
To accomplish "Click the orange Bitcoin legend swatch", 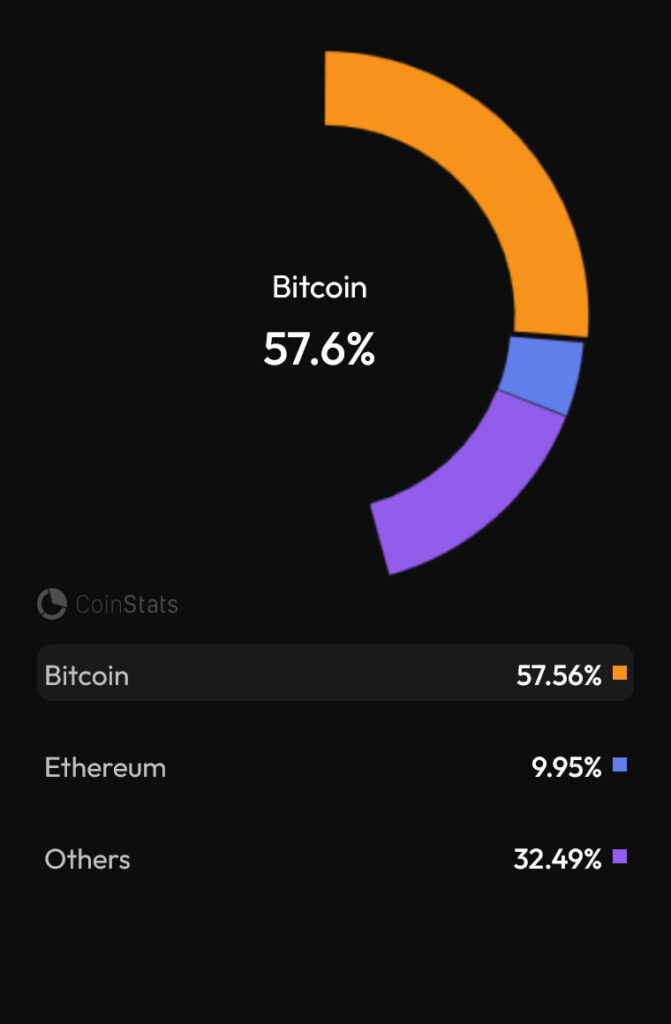I will click(x=619, y=673).
